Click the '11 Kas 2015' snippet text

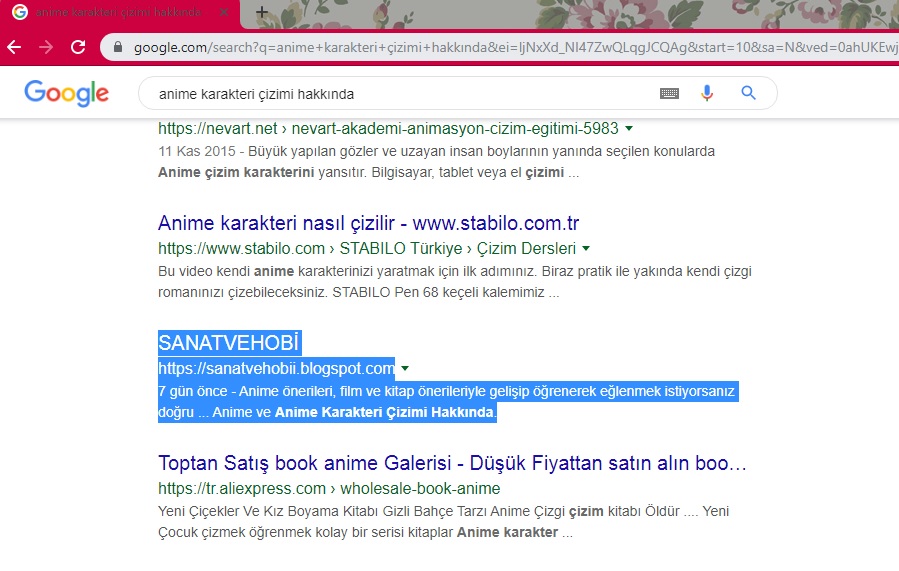tap(197, 151)
